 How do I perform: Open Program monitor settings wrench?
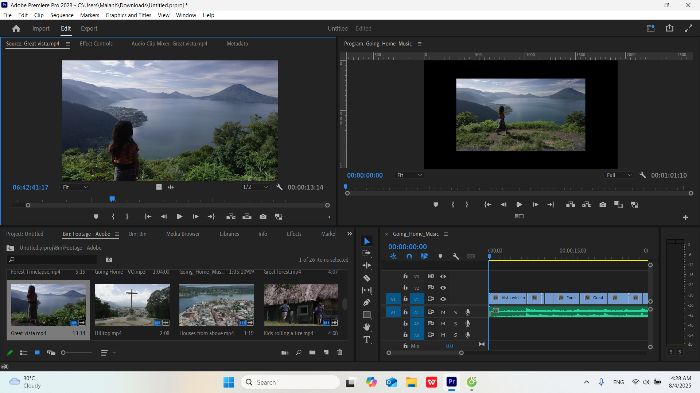[x=643, y=175]
